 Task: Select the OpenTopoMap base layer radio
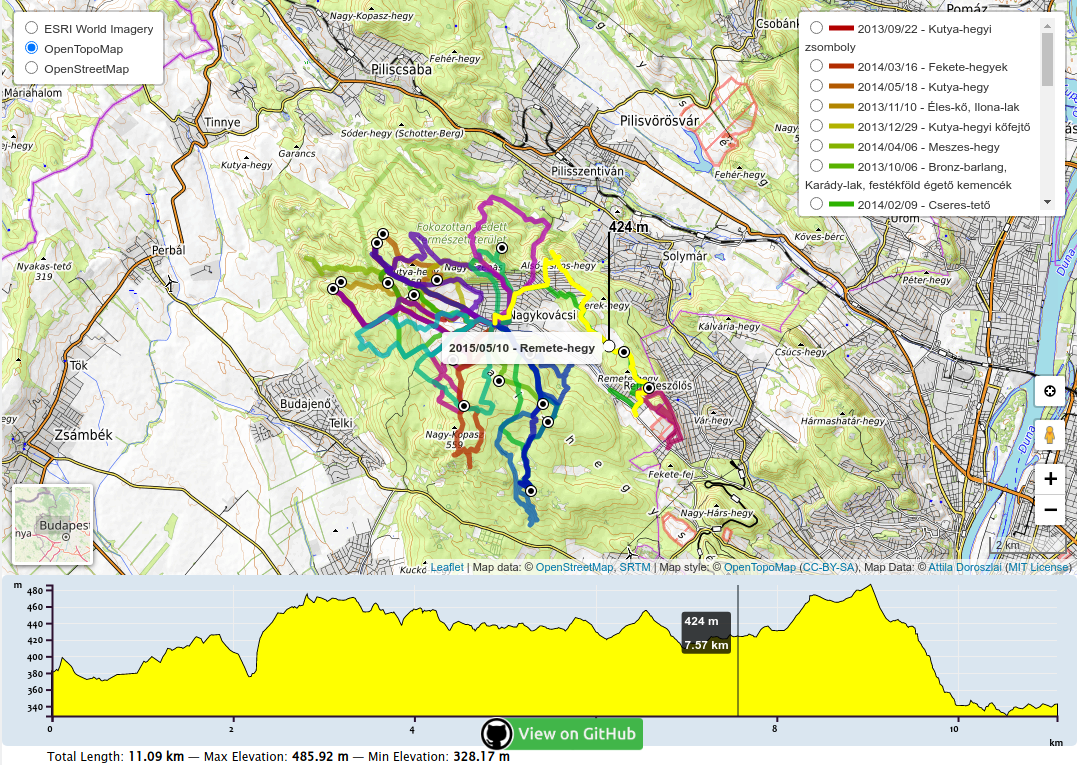tap(32, 48)
